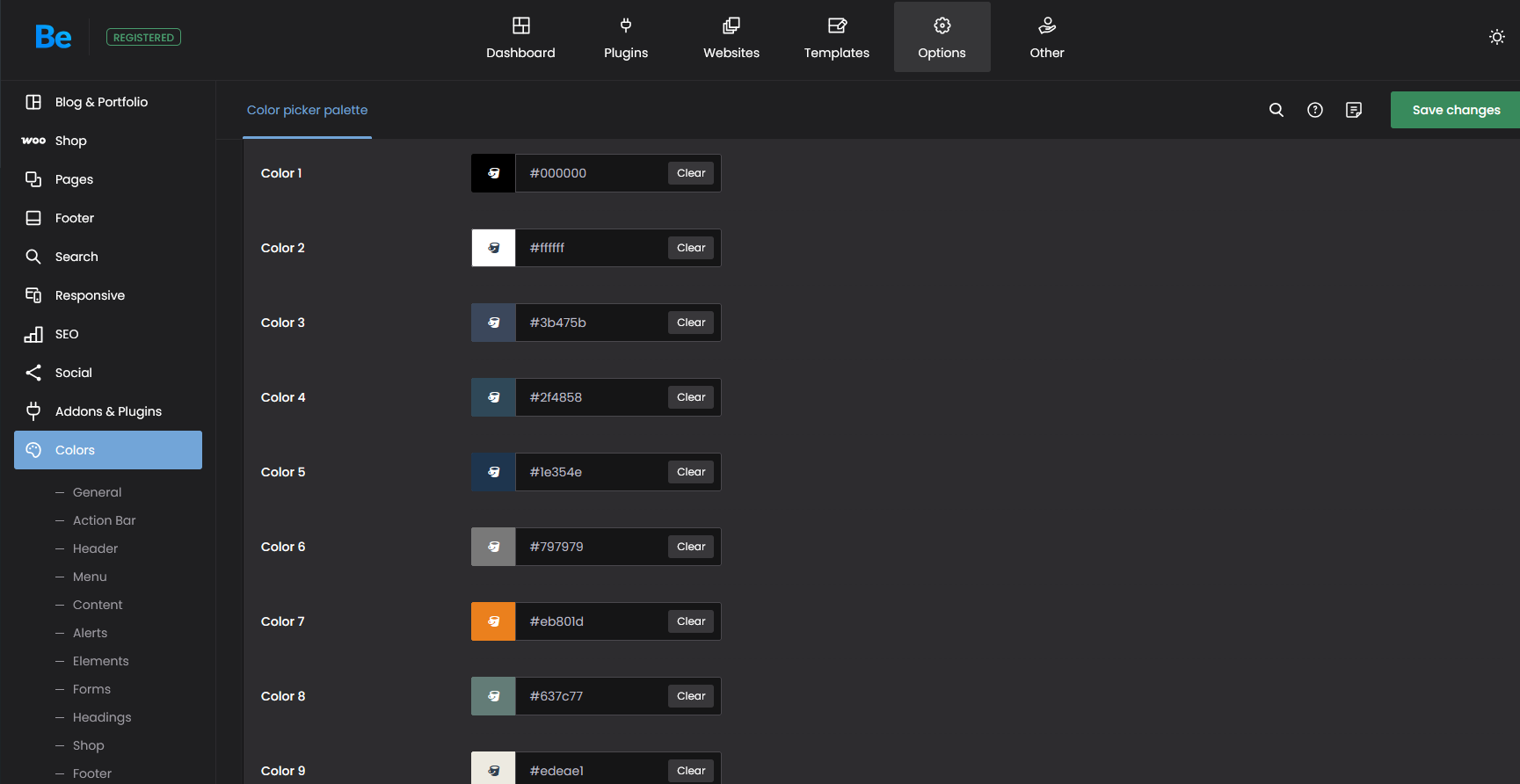Click the notes icon beside help
The width and height of the screenshot is (1520, 784).
coord(1354,110)
